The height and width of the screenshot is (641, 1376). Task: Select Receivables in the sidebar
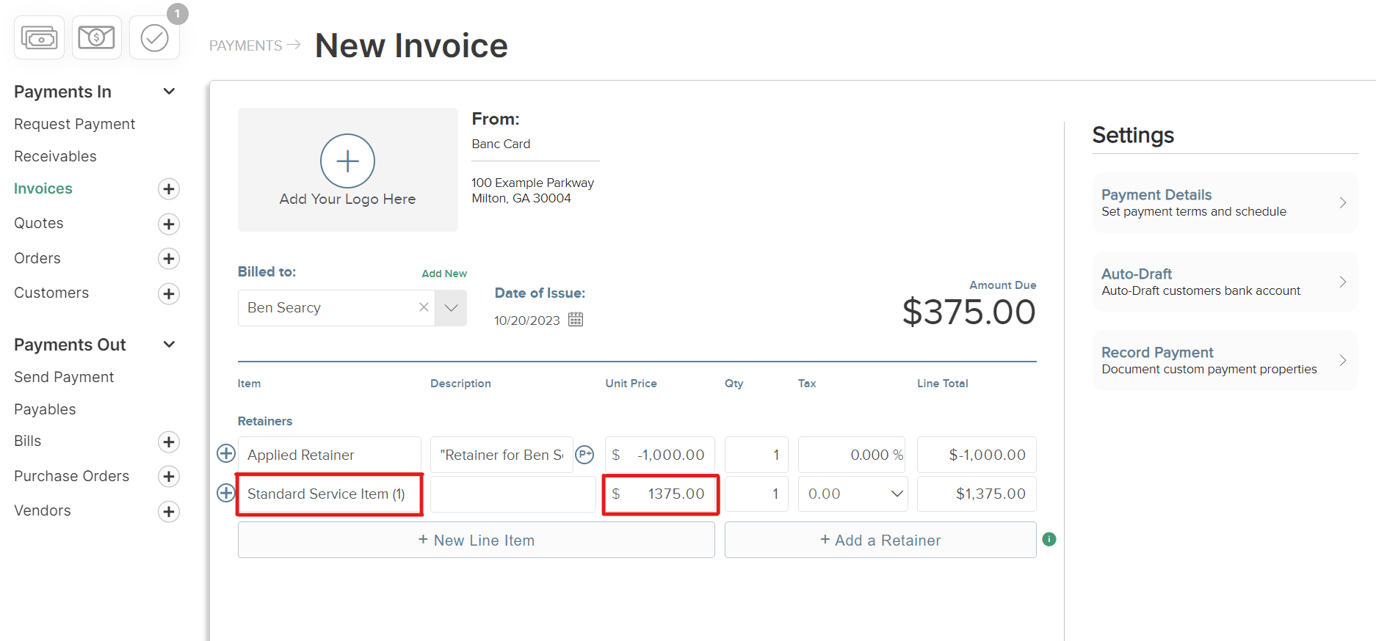[x=55, y=156]
